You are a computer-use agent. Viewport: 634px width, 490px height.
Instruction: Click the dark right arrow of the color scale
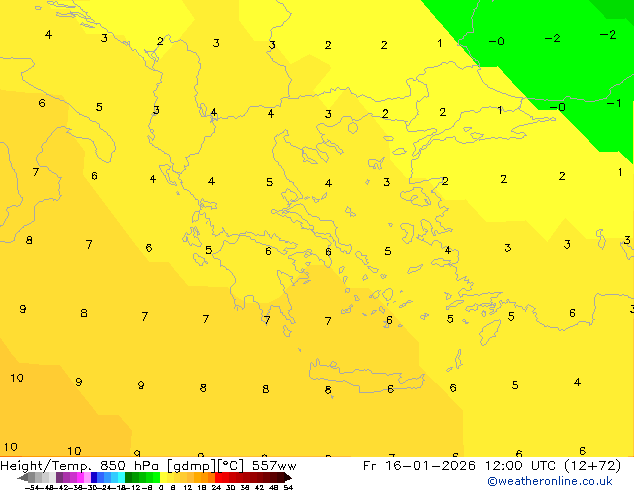tap(287, 477)
